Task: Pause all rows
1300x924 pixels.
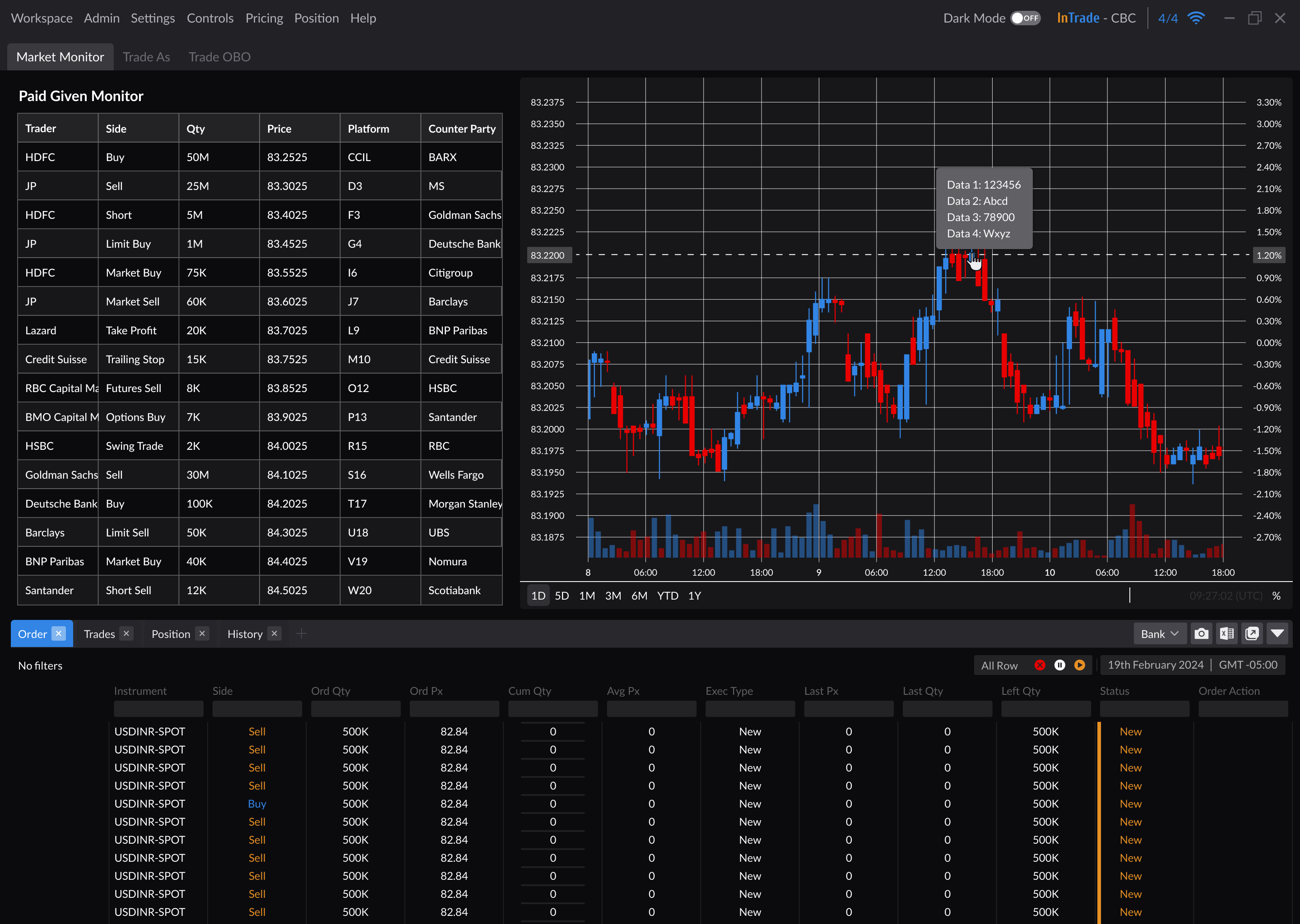Action: coord(1060,665)
